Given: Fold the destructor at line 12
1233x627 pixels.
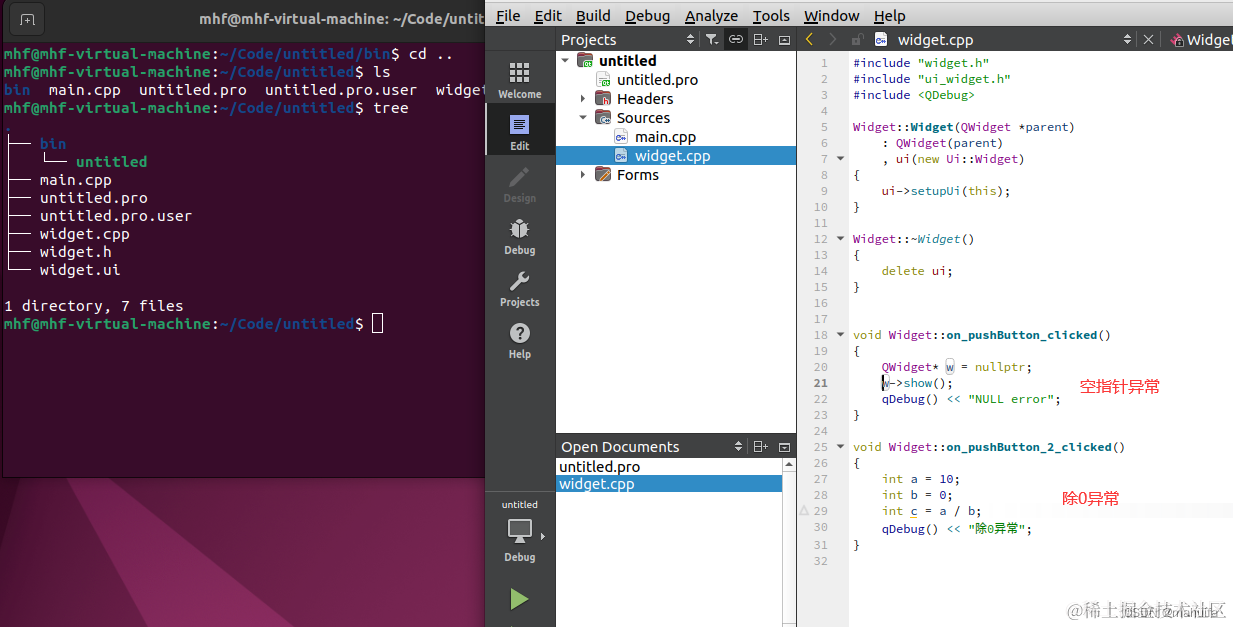Looking at the screenshot, I should (x=841, y=239).
